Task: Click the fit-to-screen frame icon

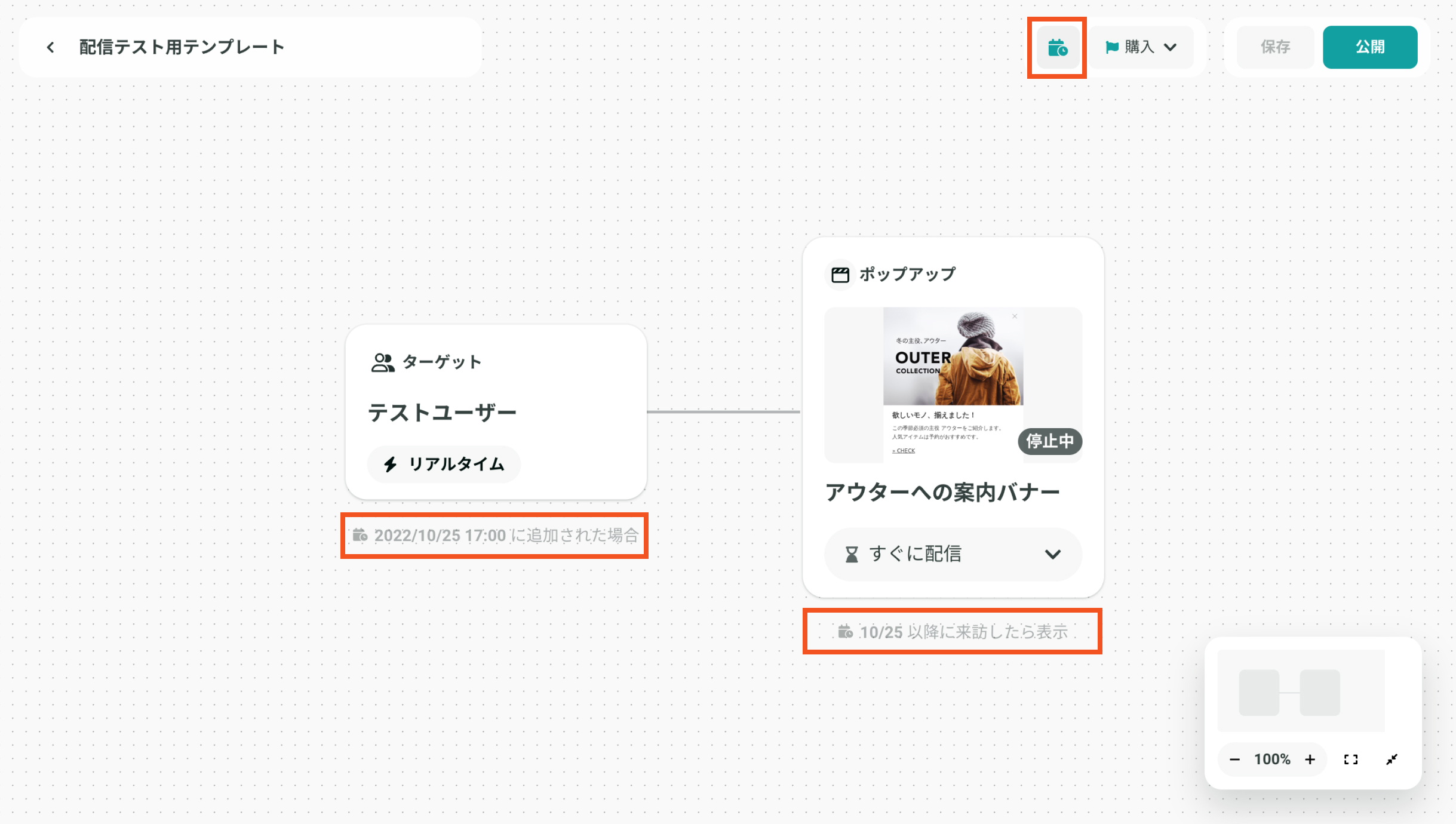Action: click(x=1351, y=760)
